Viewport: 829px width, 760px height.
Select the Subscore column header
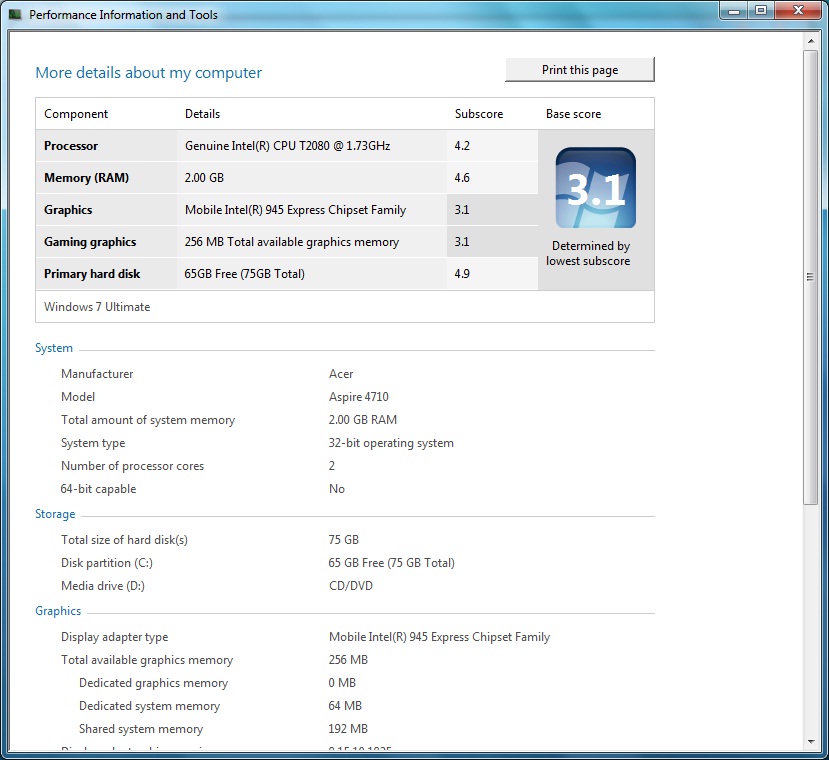click(x=479, y=114)
